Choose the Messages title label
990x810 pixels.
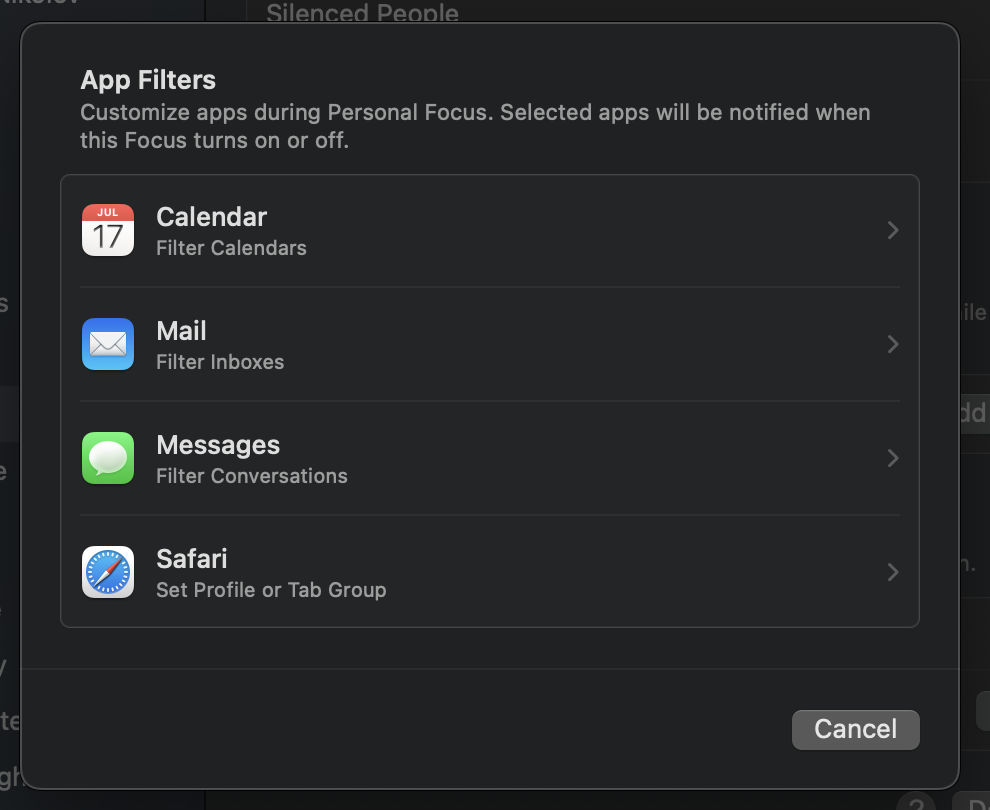[x=218, y=445]
